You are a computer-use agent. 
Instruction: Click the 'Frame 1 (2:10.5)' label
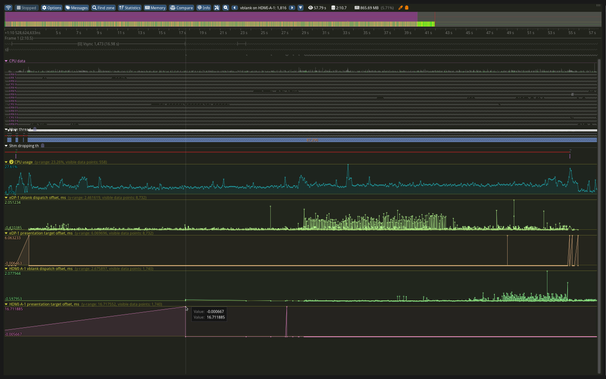click(19, 38)
